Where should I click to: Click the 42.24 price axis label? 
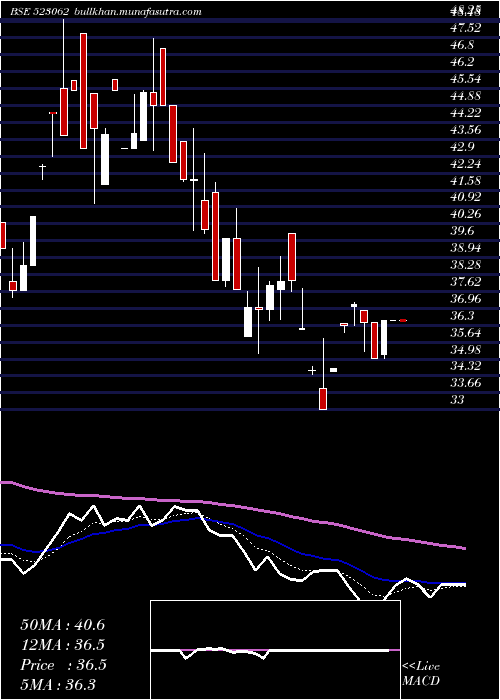[466, 163]
